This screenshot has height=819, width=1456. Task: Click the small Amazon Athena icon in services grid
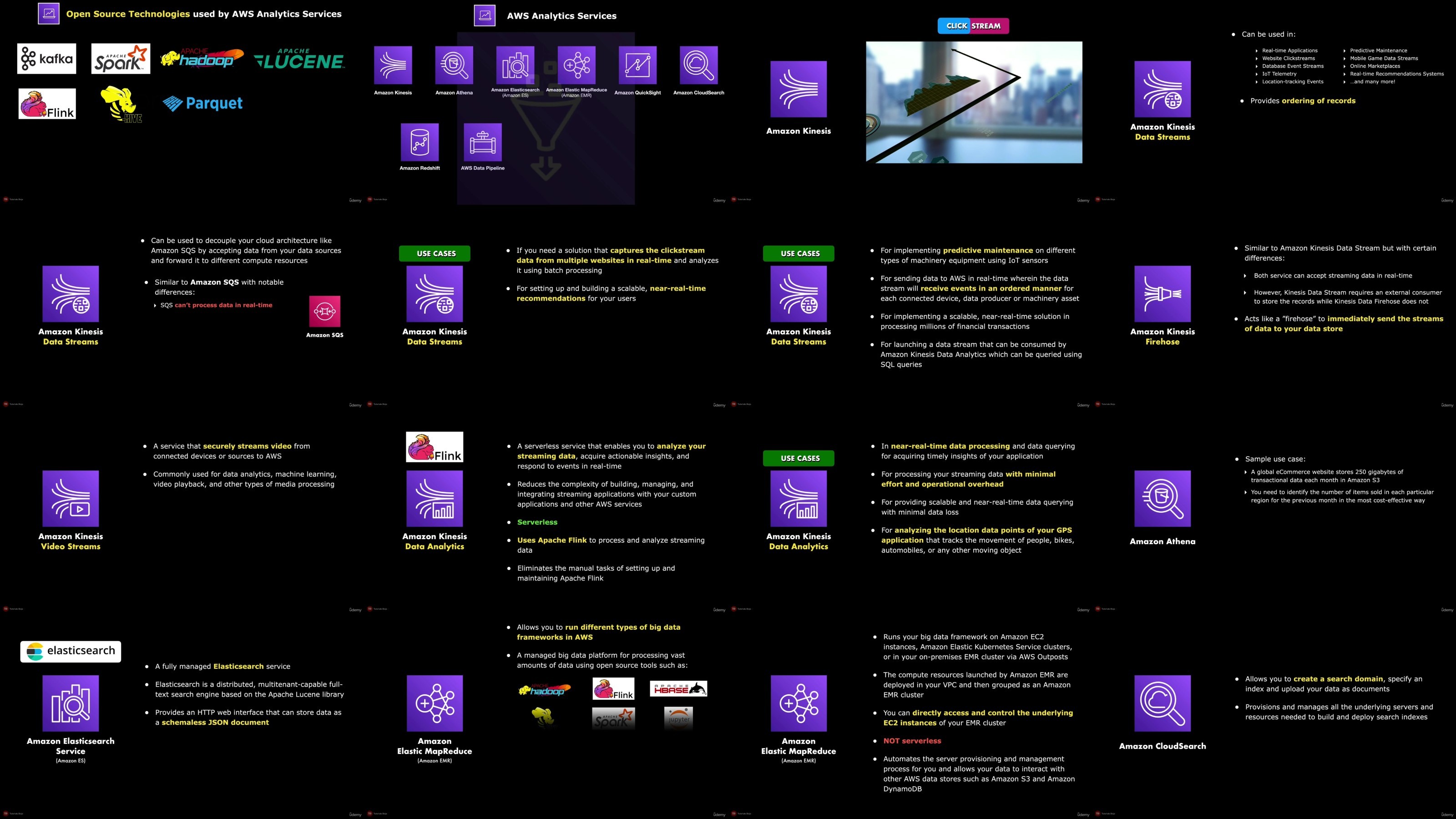point(454,65)
